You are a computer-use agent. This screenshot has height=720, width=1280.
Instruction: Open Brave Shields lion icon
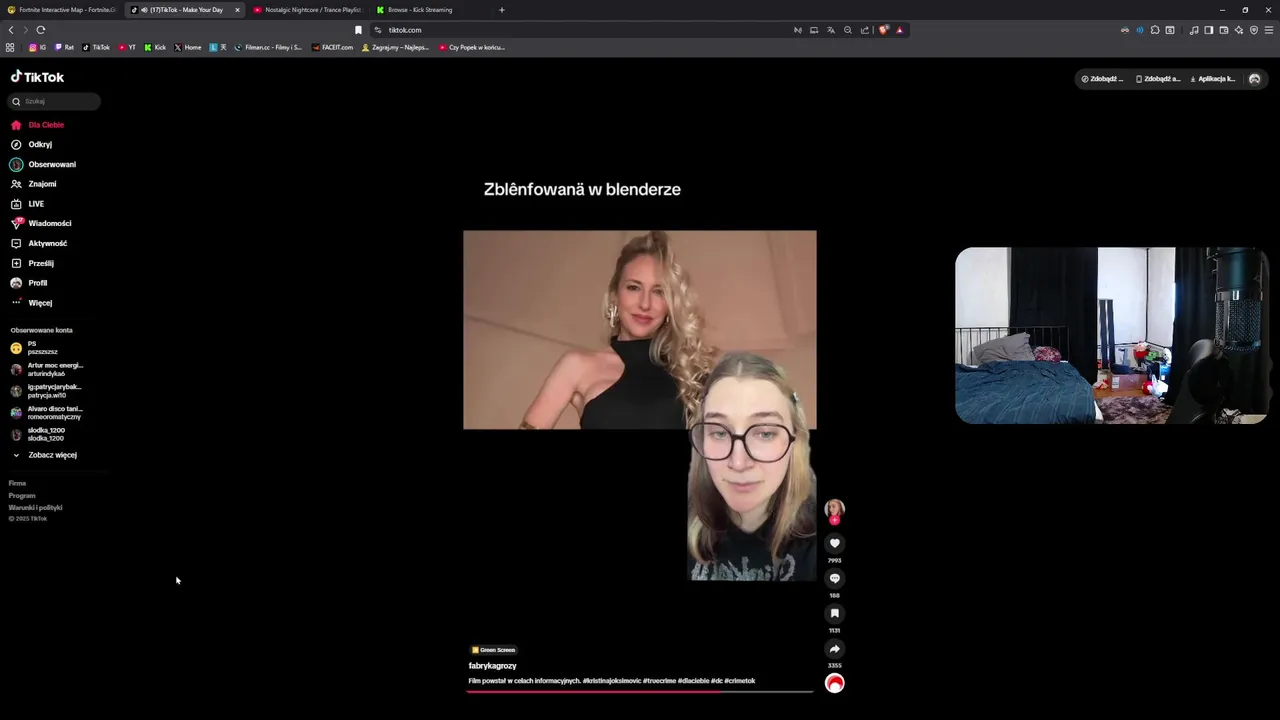click(883, 30)
